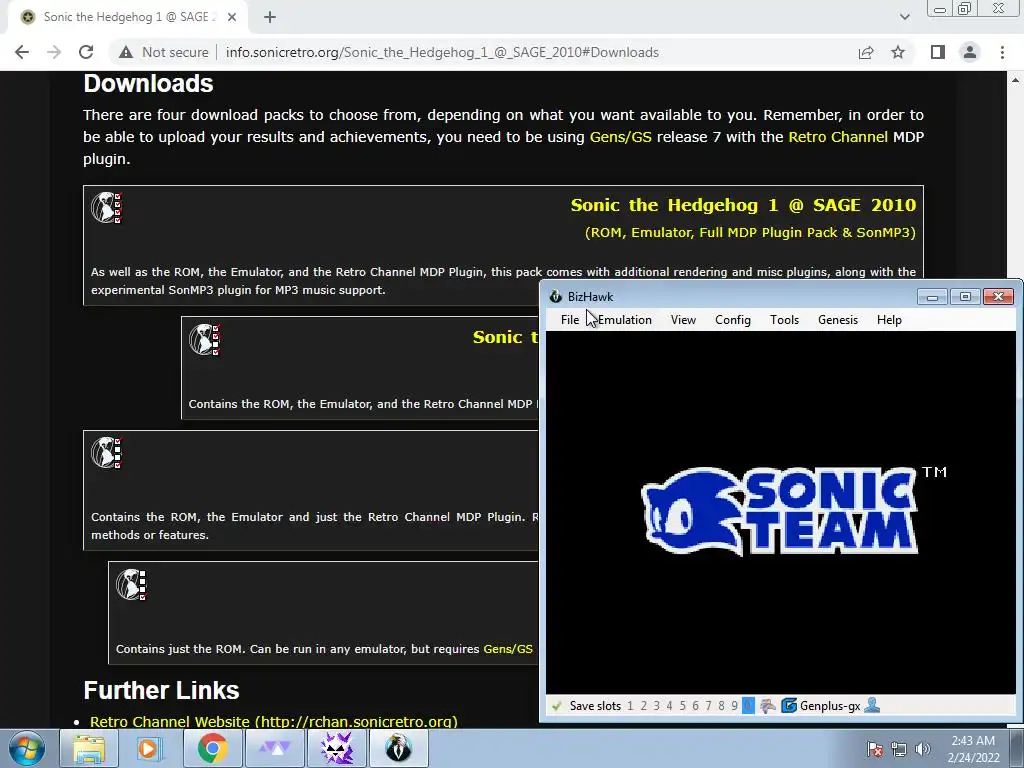The image size is (1024, 768).
Task: Open the Emulation menu in BizHawk
Action: [x=624, y=320]
